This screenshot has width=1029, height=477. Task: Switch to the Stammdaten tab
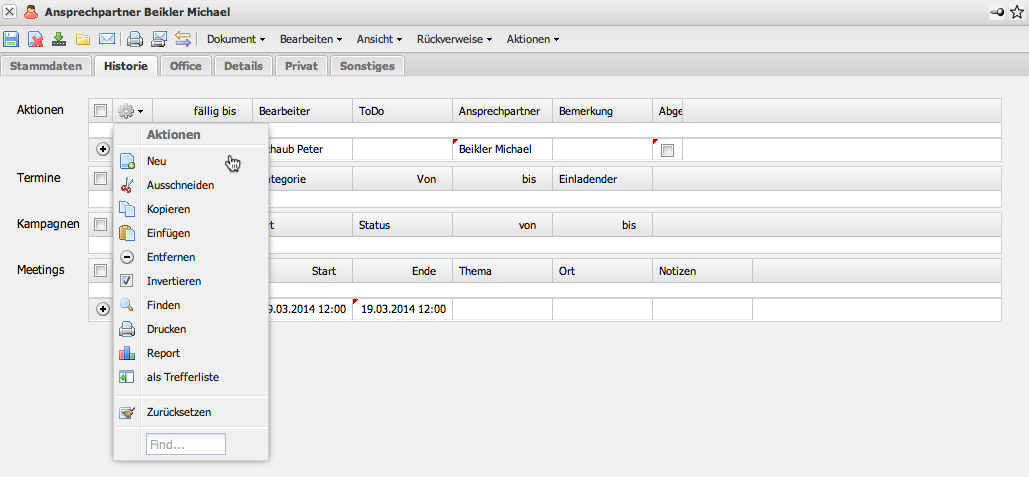[x=46, y=66]
